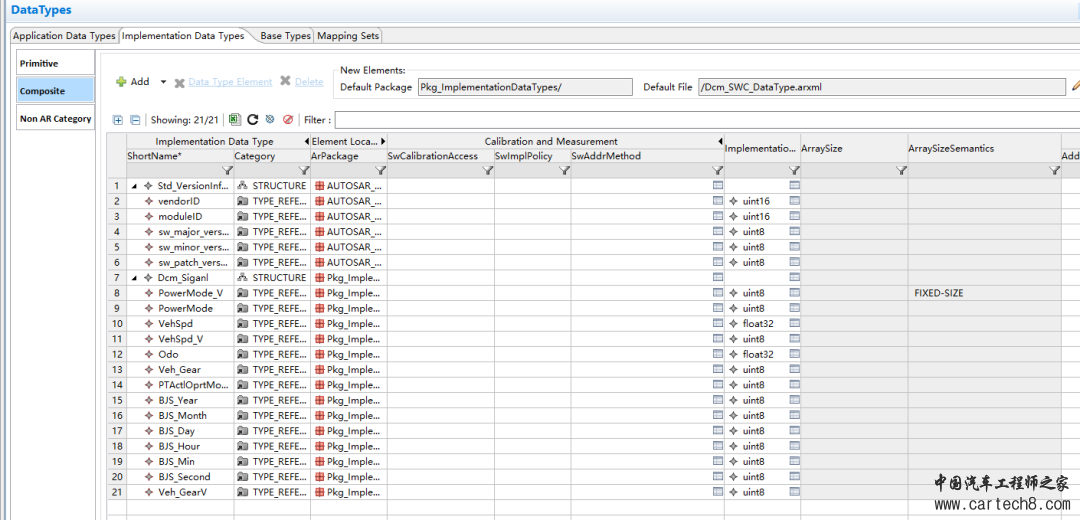Click the element icon beside Odo
Viewport: 1080px width, 520px height.
click(x=148, y=354)
